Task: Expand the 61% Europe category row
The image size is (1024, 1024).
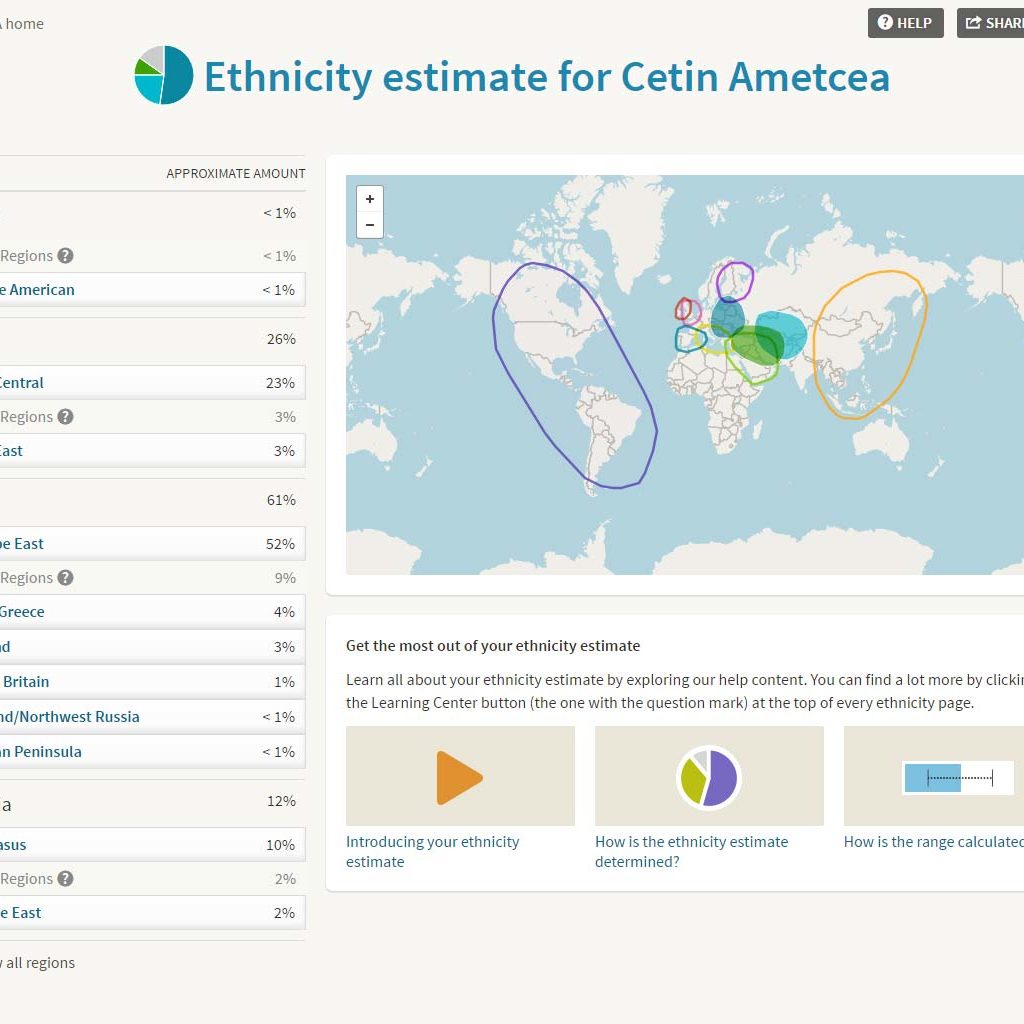Action: click(x=150, y=499)
